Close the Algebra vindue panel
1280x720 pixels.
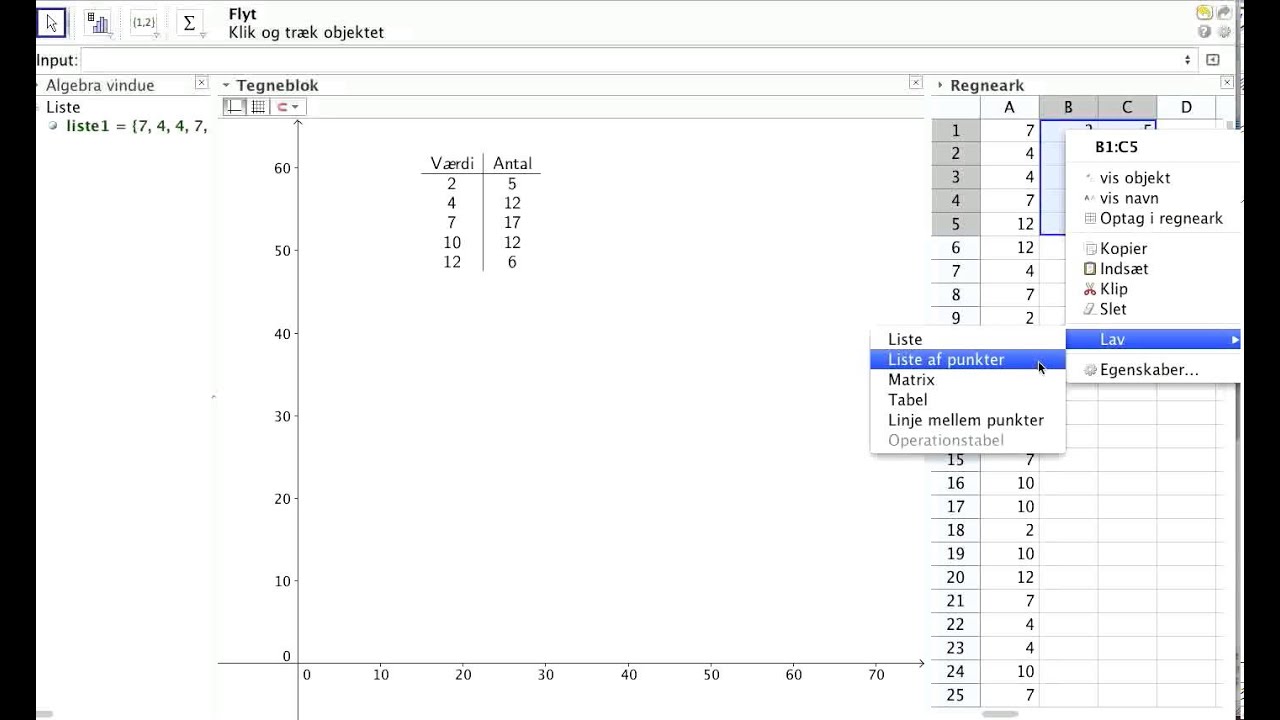[201, 84]
